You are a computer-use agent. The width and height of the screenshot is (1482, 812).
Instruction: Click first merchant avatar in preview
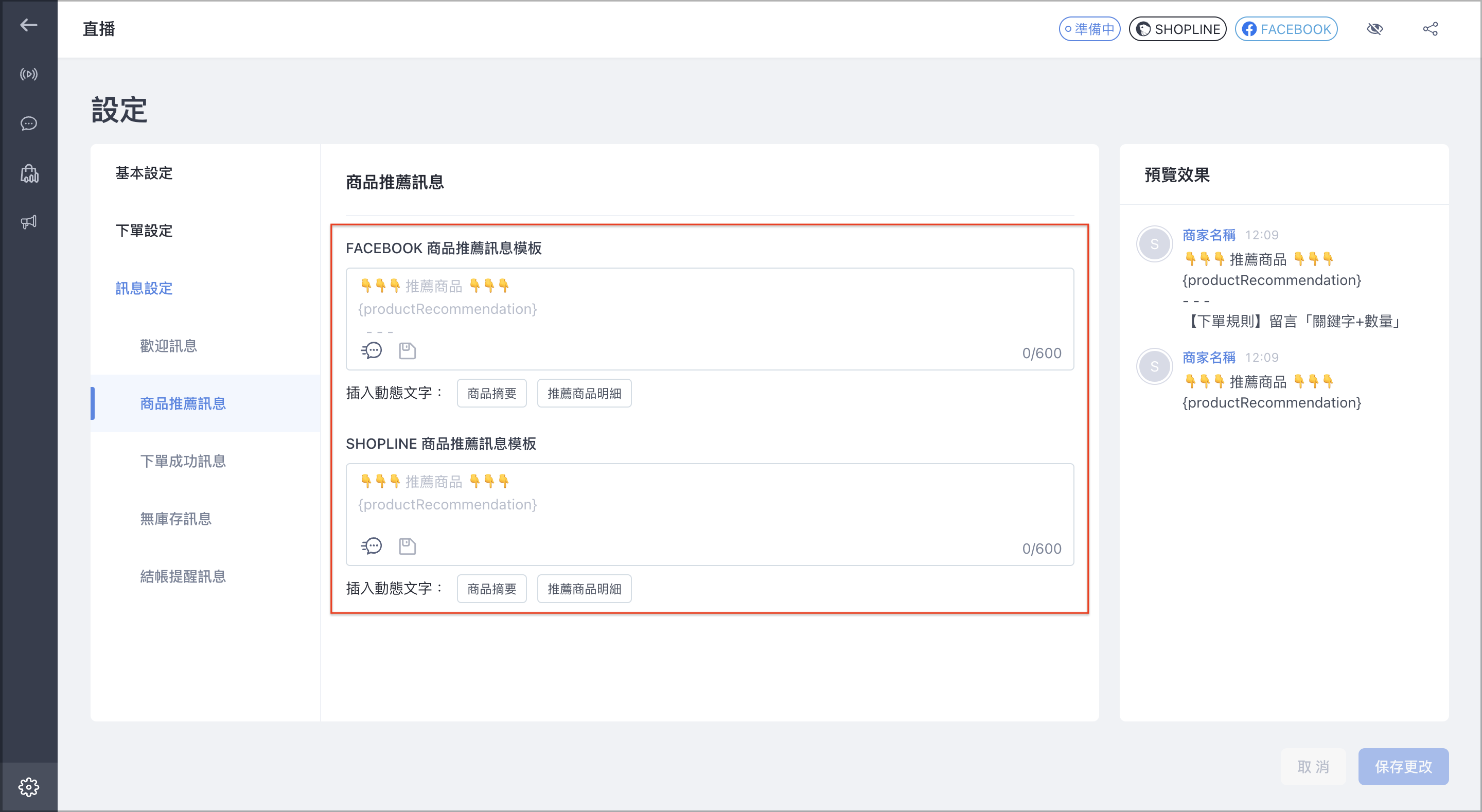(1154, 244)
